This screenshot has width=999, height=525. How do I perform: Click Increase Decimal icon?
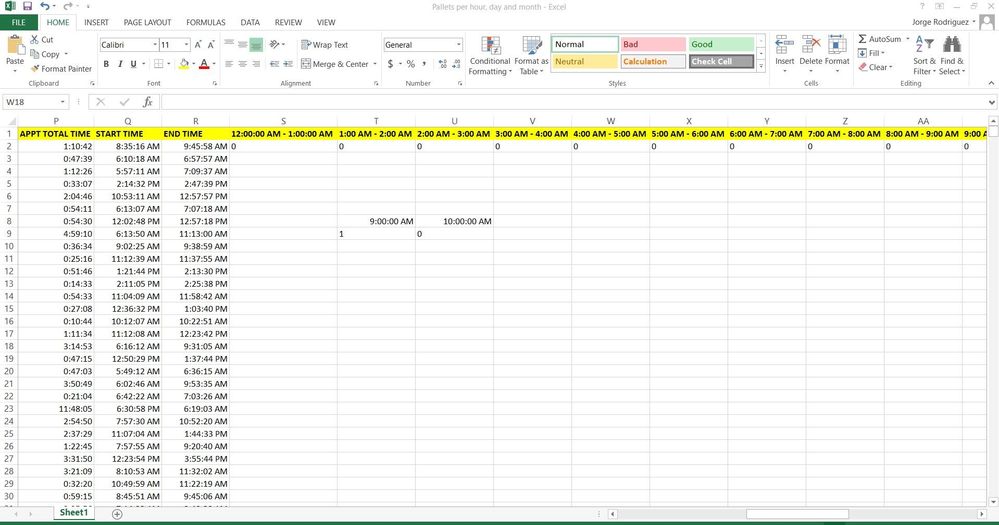[x=443, y=64]
